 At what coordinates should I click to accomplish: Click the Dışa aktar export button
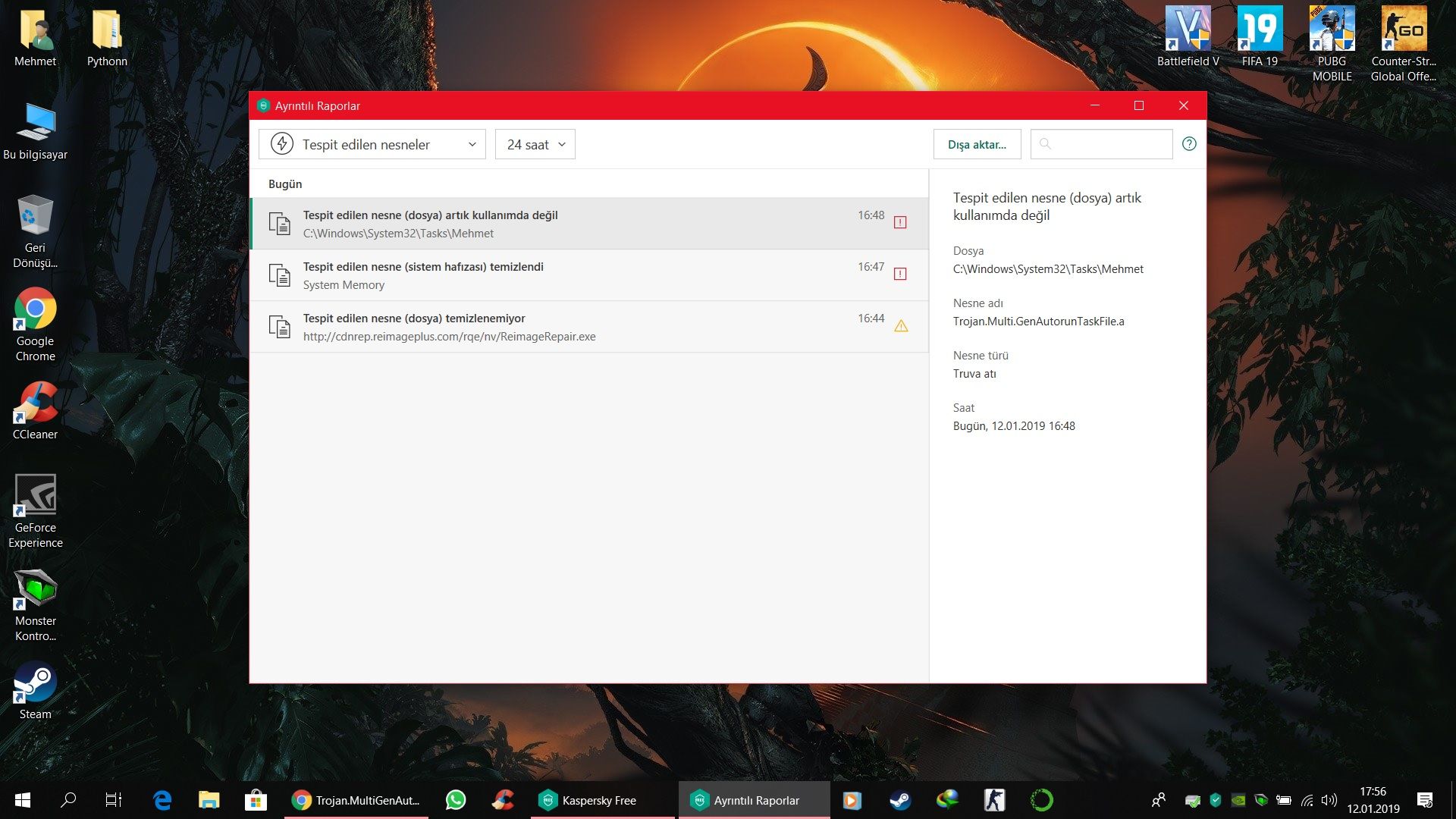pos(977,144)
